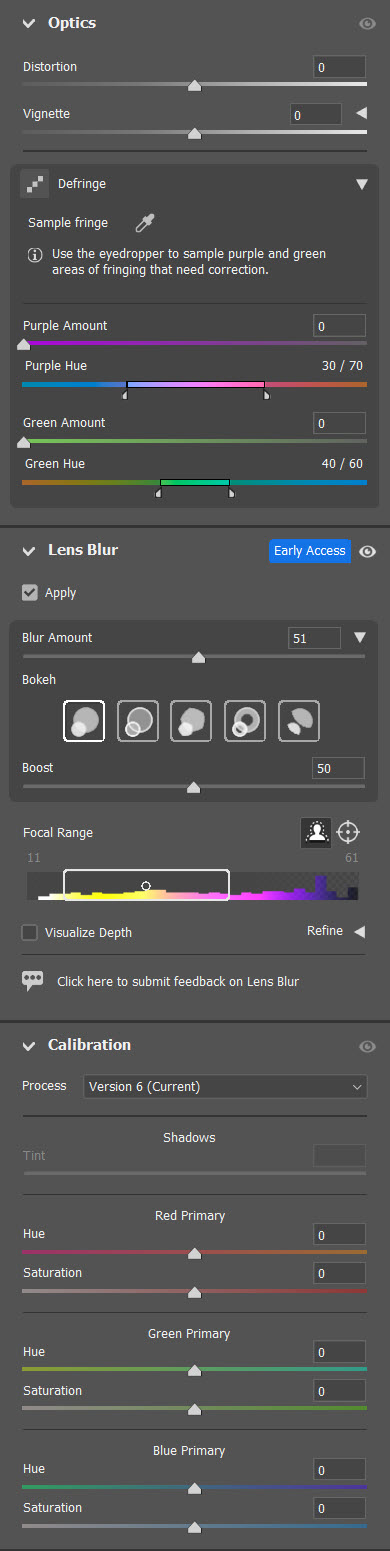Select the fringe sampling eyedropper tool
390x1551 pixels.
coord(146,222)
